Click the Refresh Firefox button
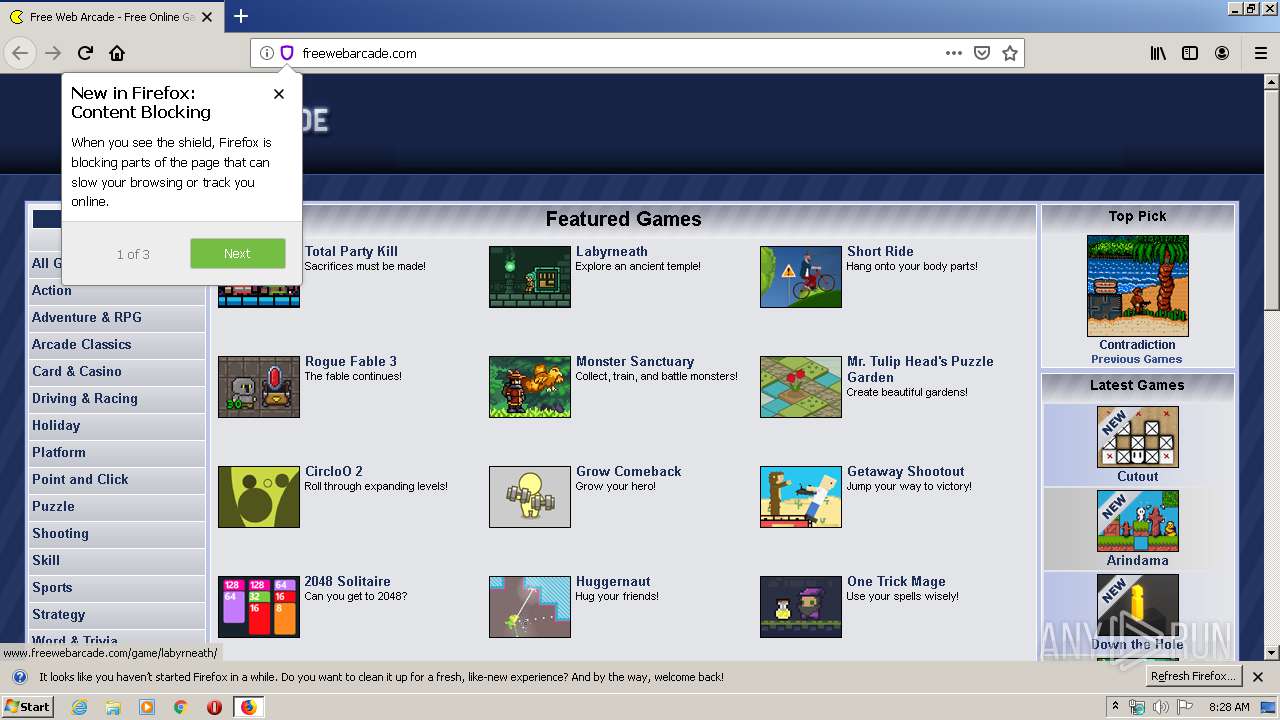1280x720 pixels. (x=1194, y=676)
